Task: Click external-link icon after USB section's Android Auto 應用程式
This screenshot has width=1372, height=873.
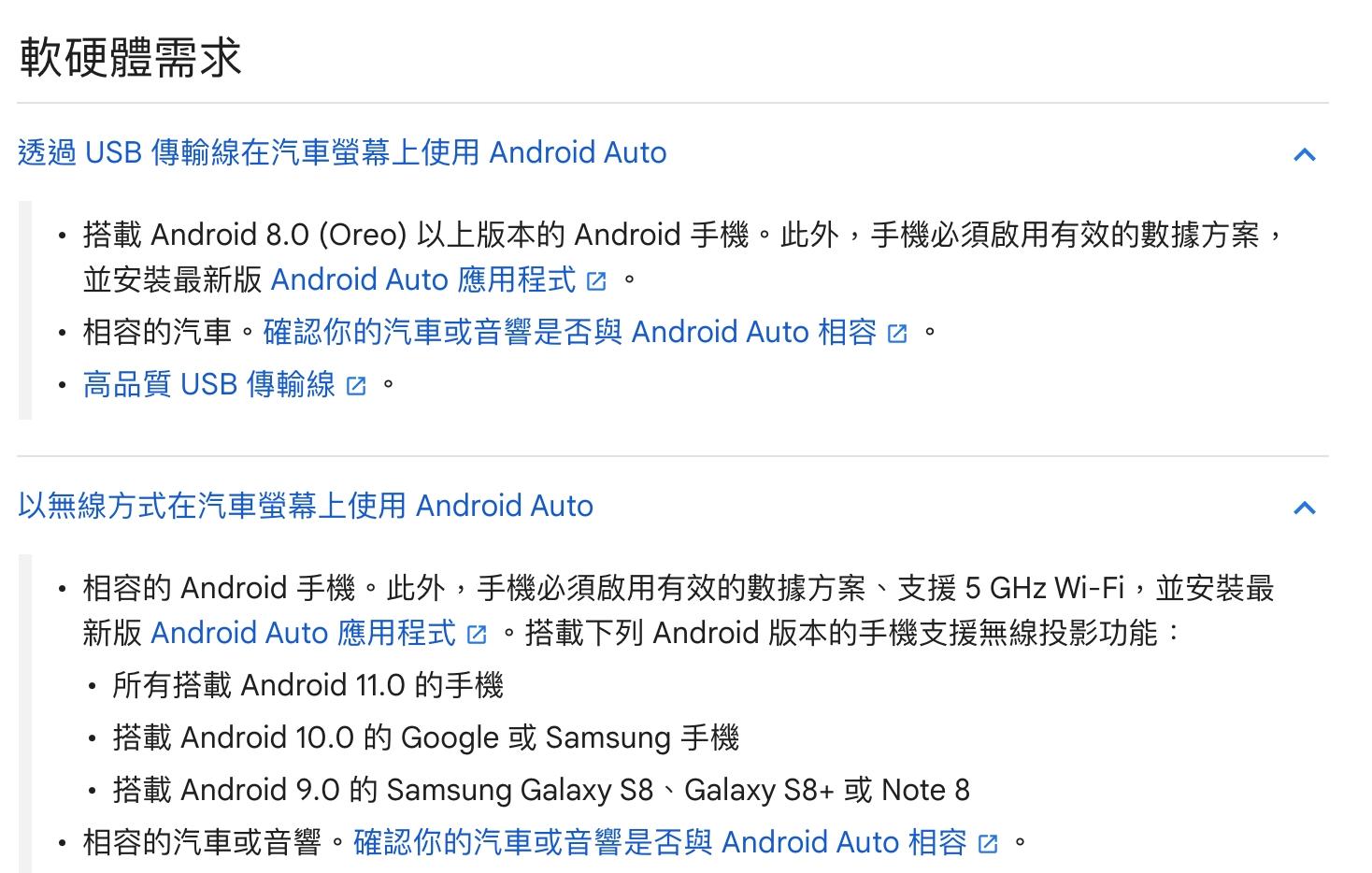Action: click(597, 280)
